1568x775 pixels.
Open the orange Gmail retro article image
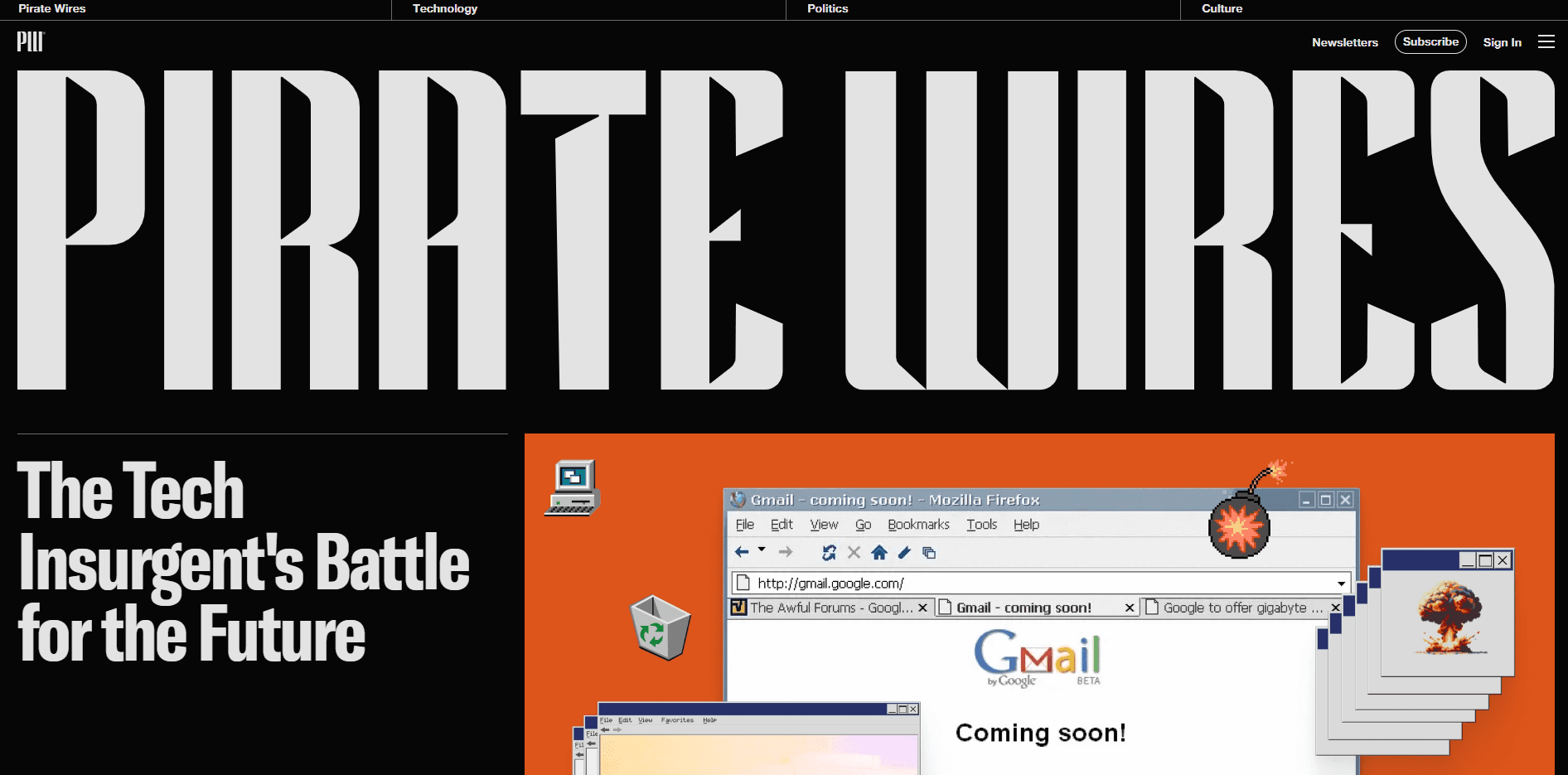[x=1039, y=604]
